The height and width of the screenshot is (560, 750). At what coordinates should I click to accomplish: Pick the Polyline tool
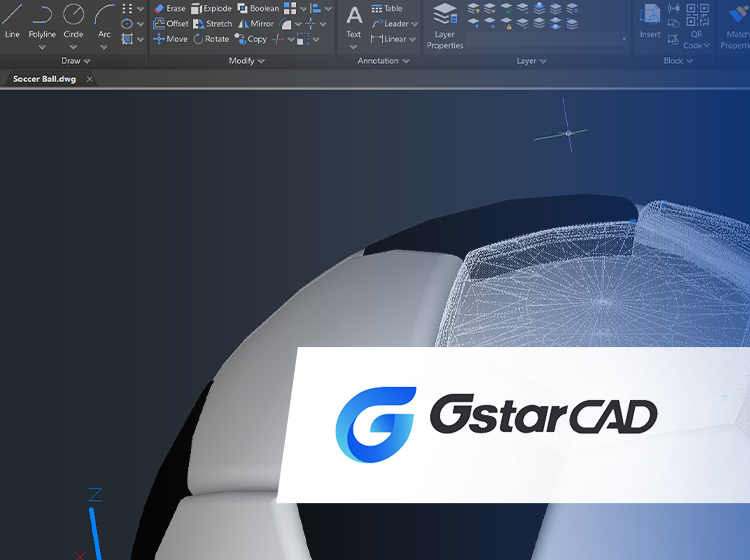click(42, 19)
